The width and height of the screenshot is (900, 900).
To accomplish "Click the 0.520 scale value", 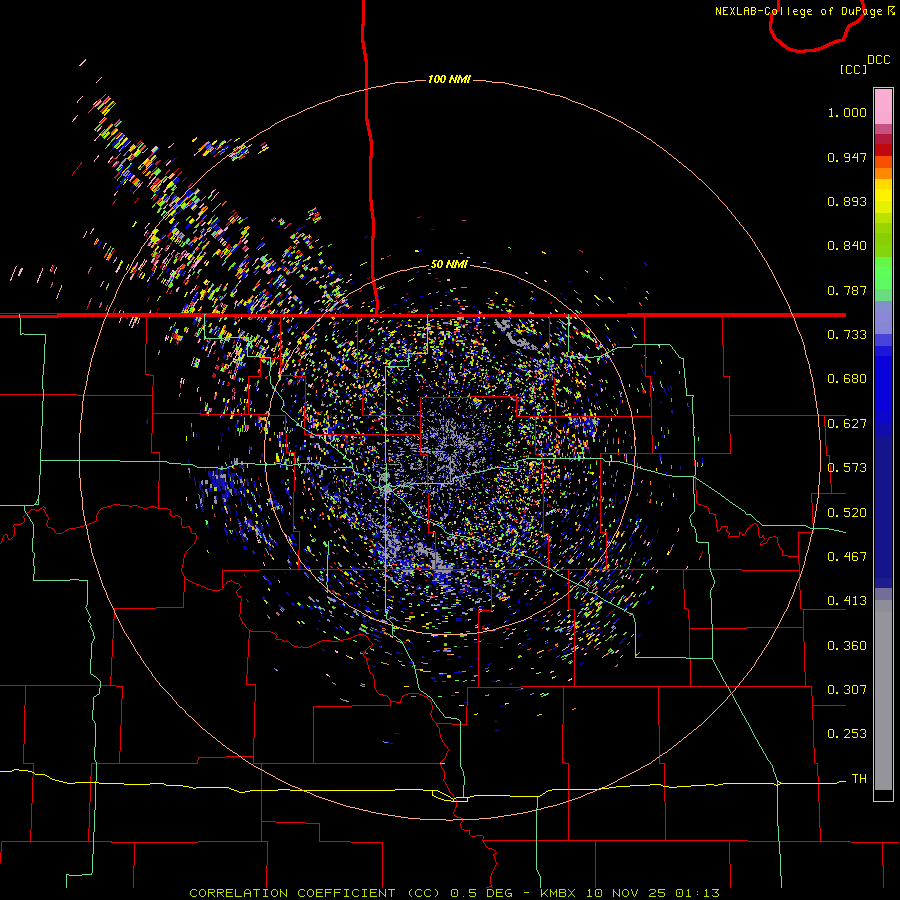I will pyautogui.click(x=847, y=513).
